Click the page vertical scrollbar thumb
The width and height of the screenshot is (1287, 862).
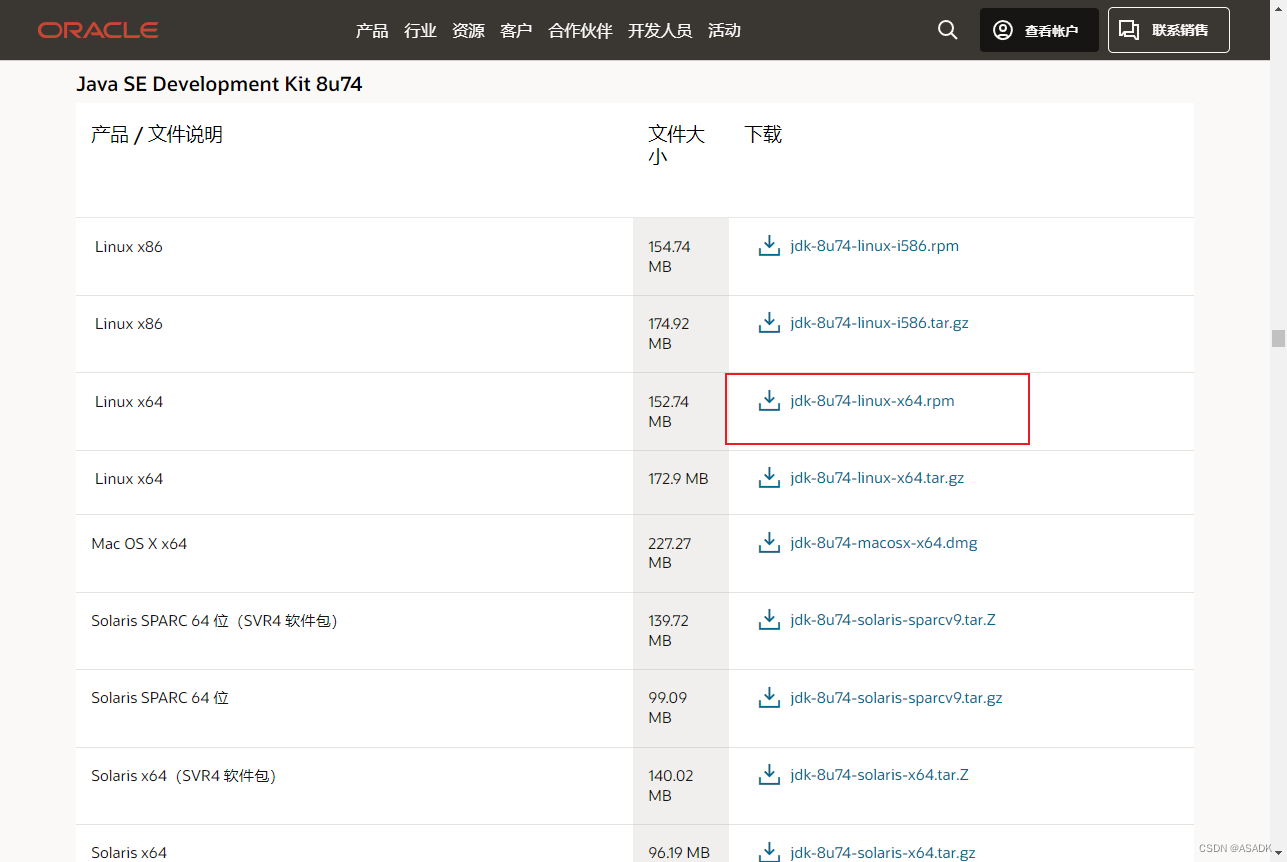(x=1278, y=338)
